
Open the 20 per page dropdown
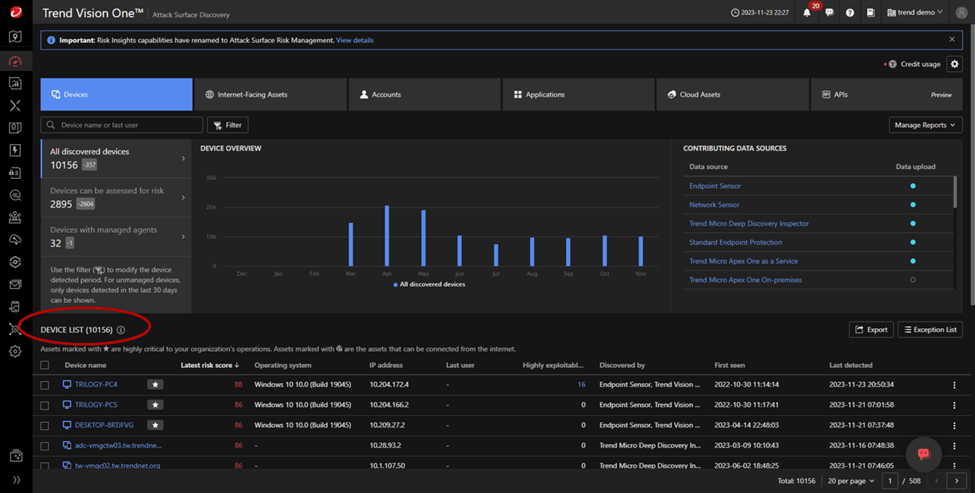point(851,481)
